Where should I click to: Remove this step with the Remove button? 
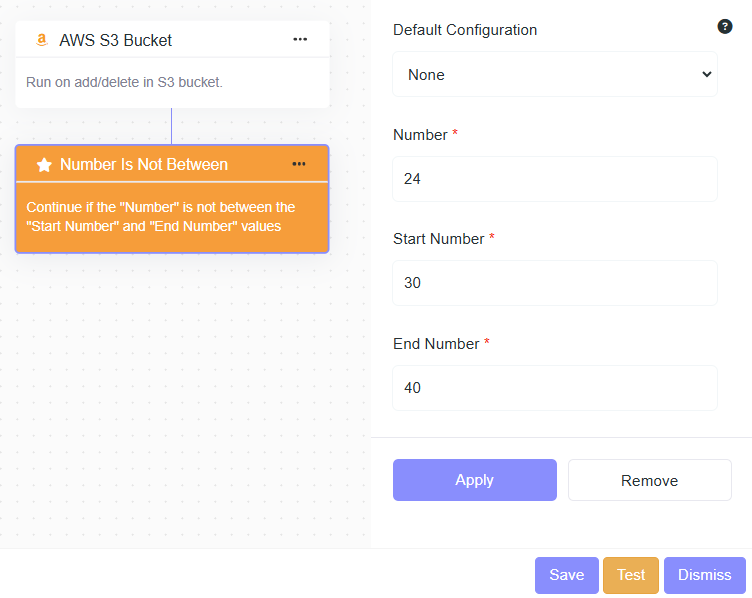[x=650, y=480]
